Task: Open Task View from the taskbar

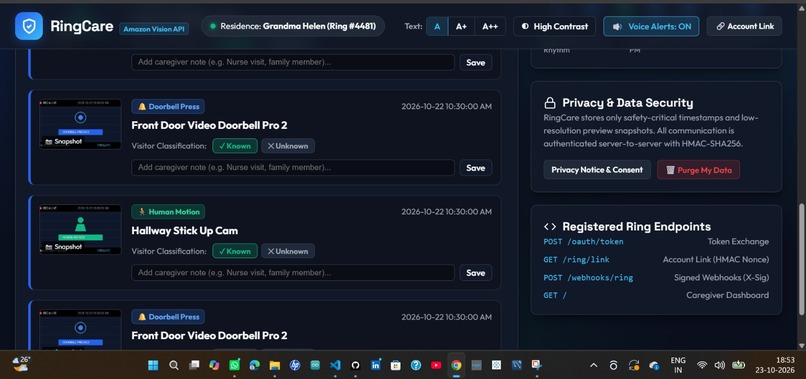Action: [194, 365]
